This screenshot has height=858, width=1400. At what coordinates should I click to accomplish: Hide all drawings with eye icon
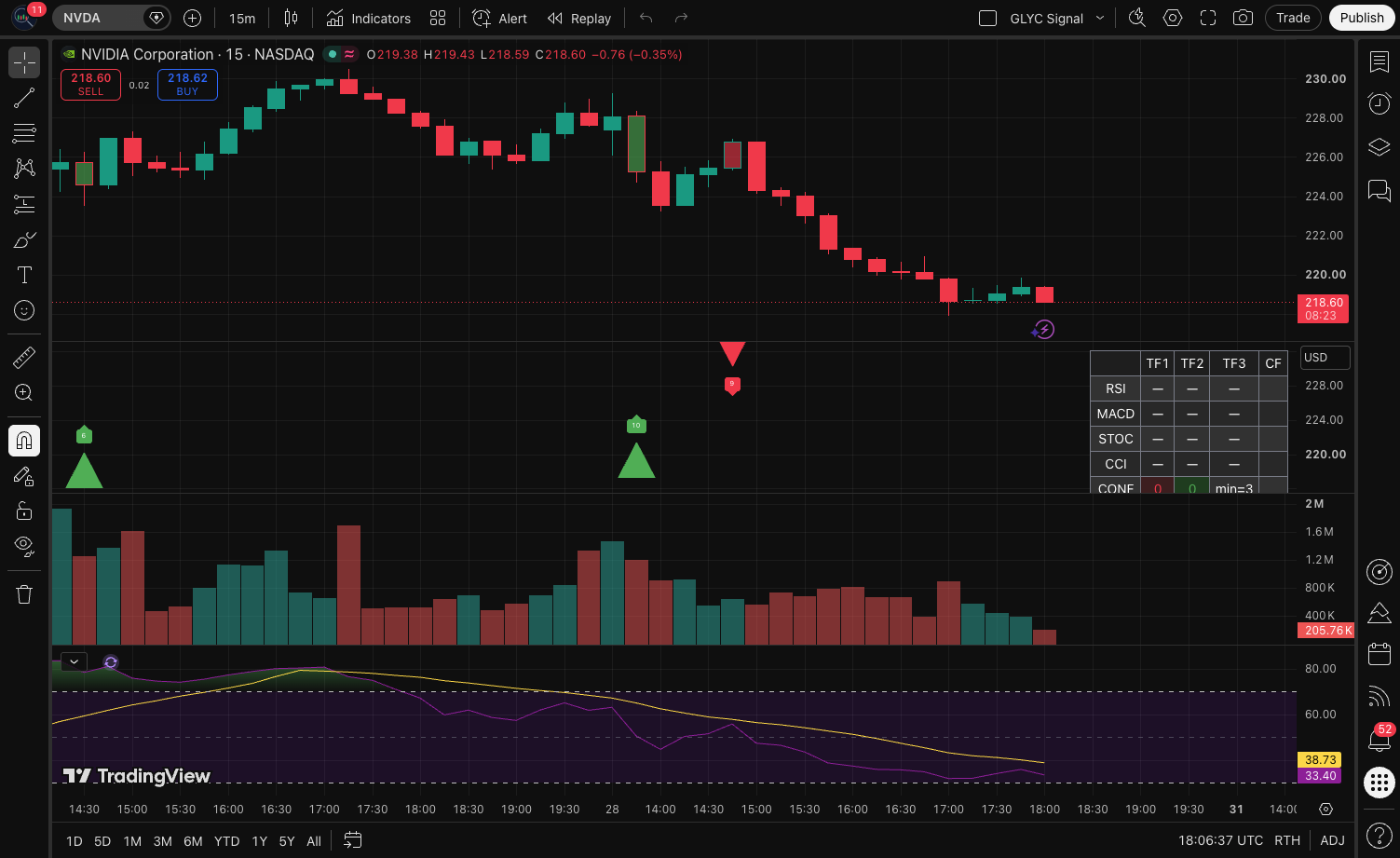(24, 546)
